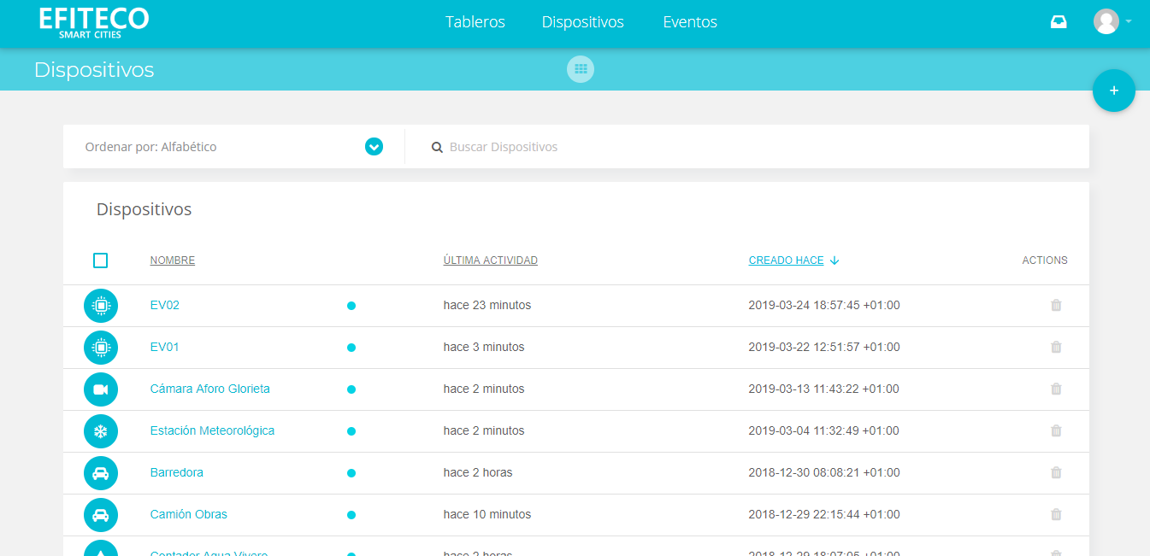Click the Dispositivos page title in subheader
The image size is (1150, 556).
94,70
